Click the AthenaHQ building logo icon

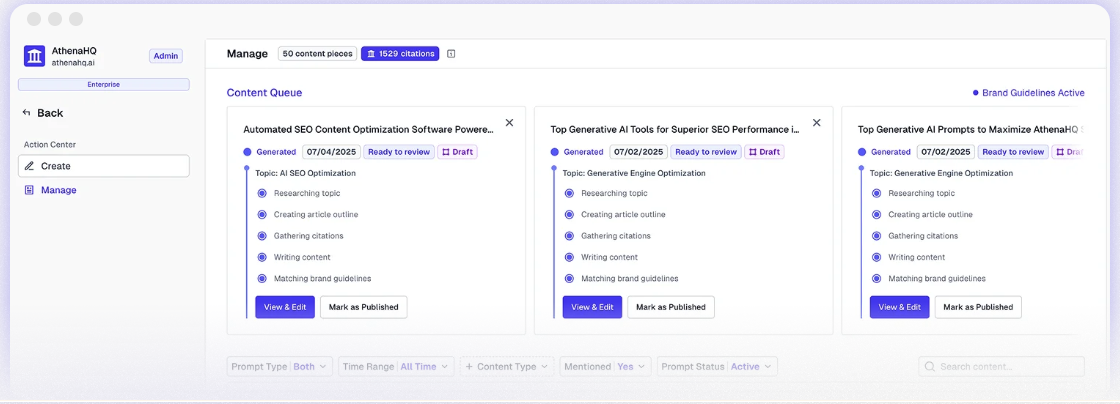pos(35,56)
